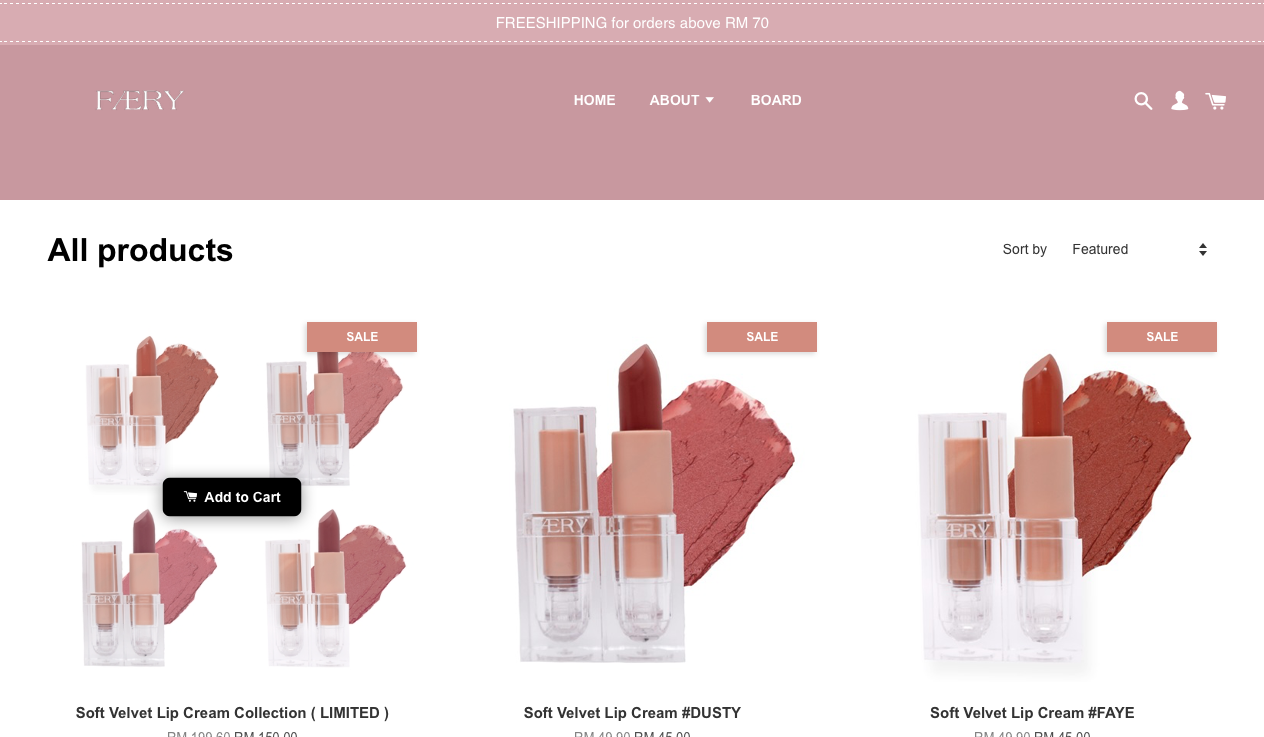Viewport: 1264px width, 737px height.
Task: Open Soft Velvet Lip Cream #DUSTY link
Action: click(x=632, y=713)
